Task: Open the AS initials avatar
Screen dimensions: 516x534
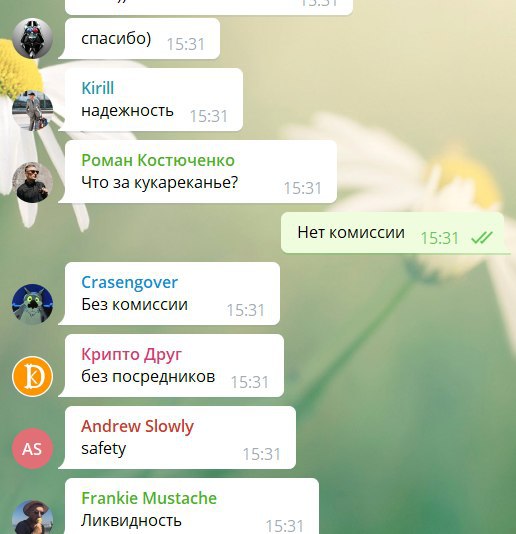Action: (32, 449)
